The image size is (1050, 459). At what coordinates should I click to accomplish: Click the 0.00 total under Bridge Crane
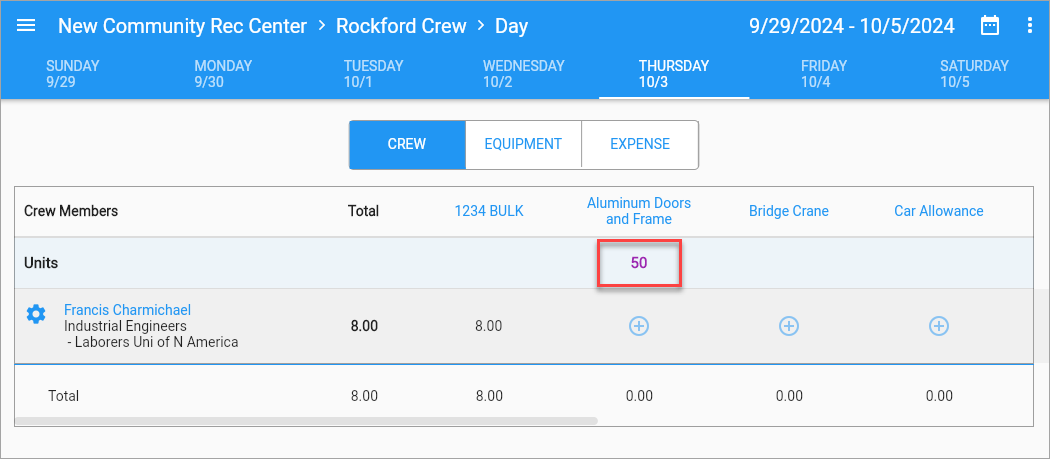(789, 396)
